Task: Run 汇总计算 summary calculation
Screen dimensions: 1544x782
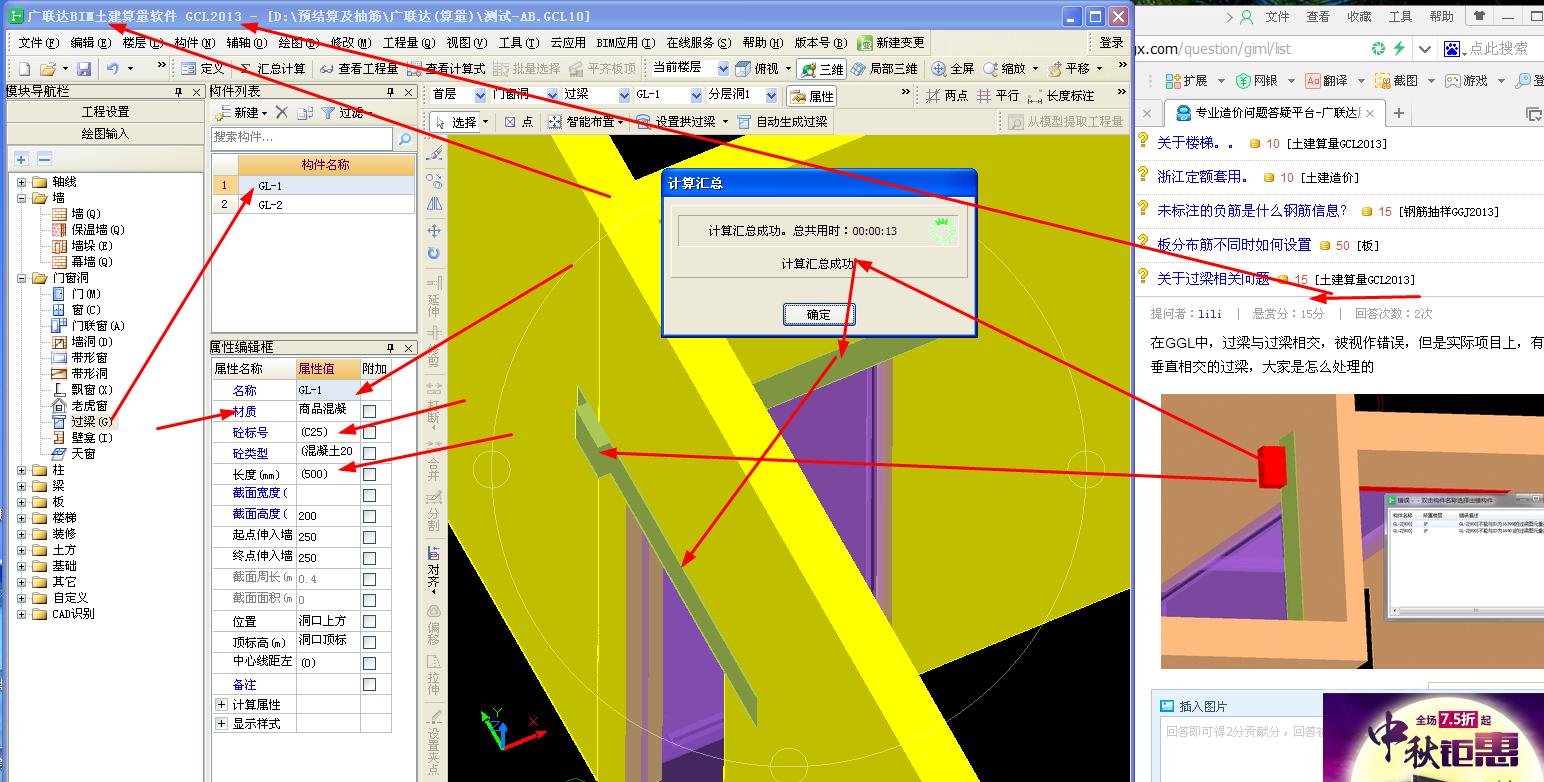Action: (272, 68)
